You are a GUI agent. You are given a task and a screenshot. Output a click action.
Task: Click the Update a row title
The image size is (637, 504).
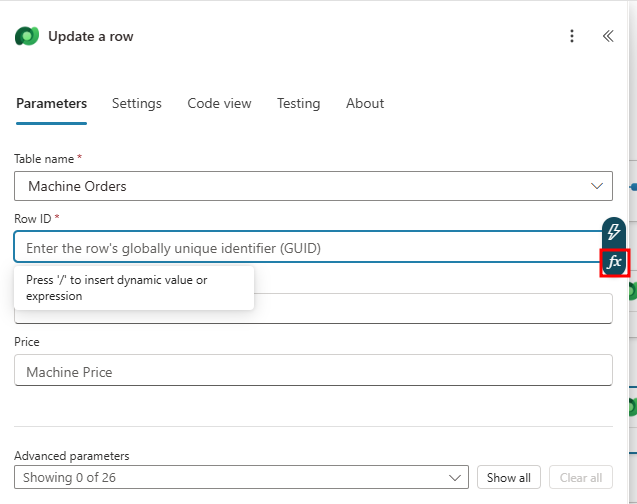(x=90, y=36)
